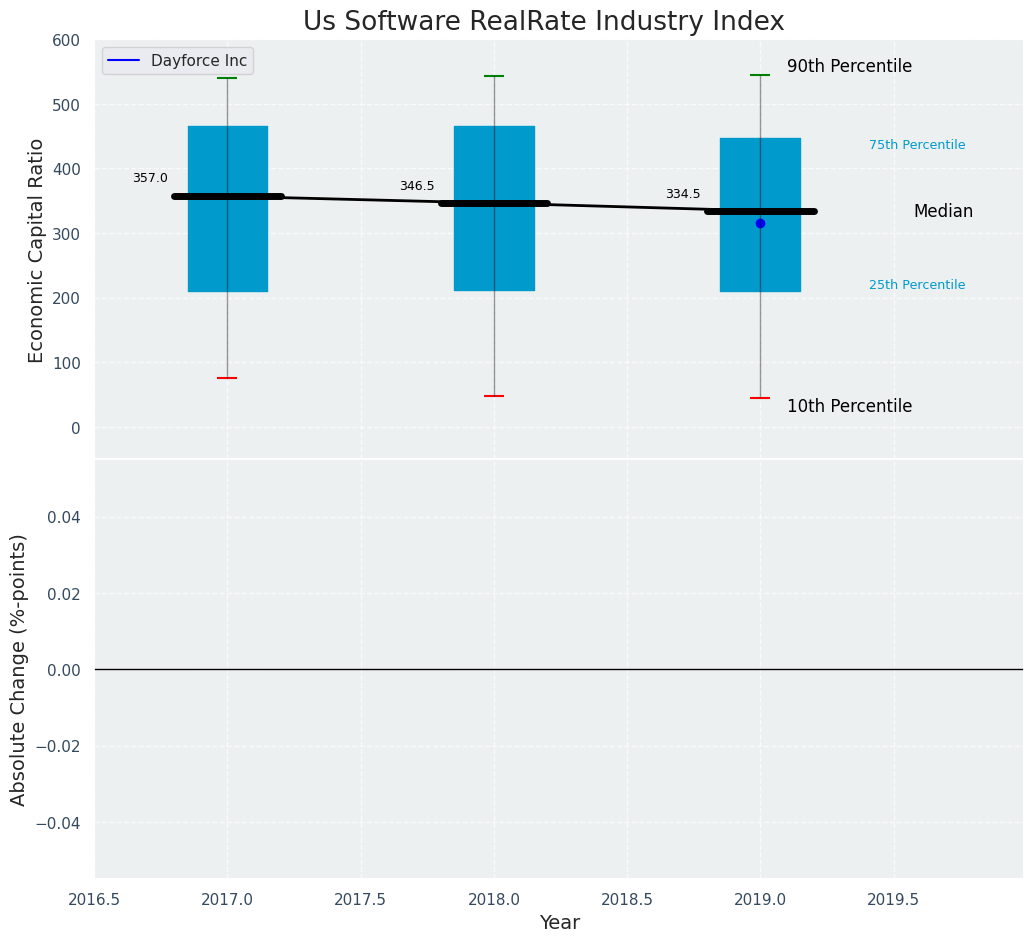Click the Median annotation text

(x=943, y=211)
